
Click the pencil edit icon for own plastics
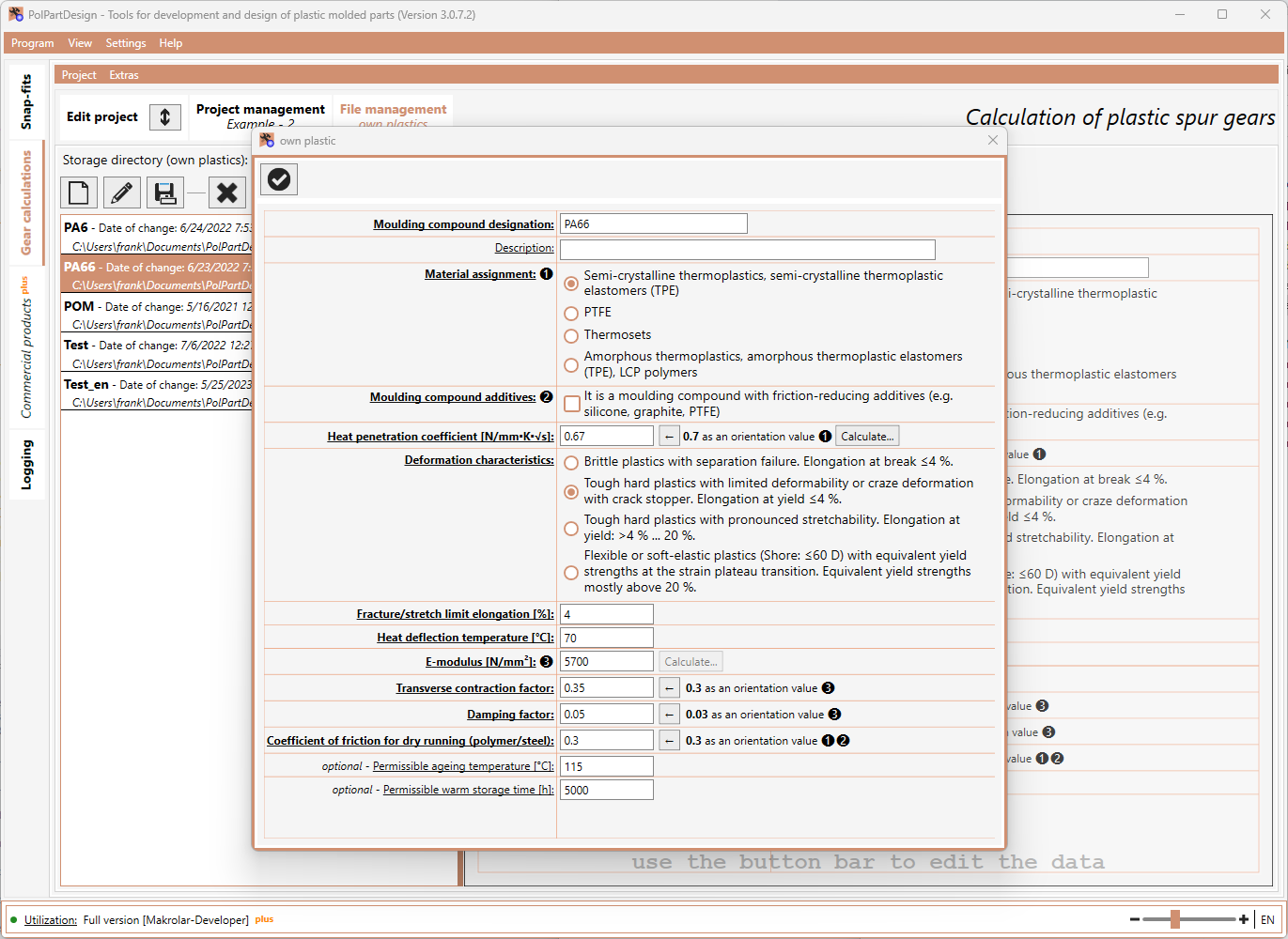pos(122,193)
